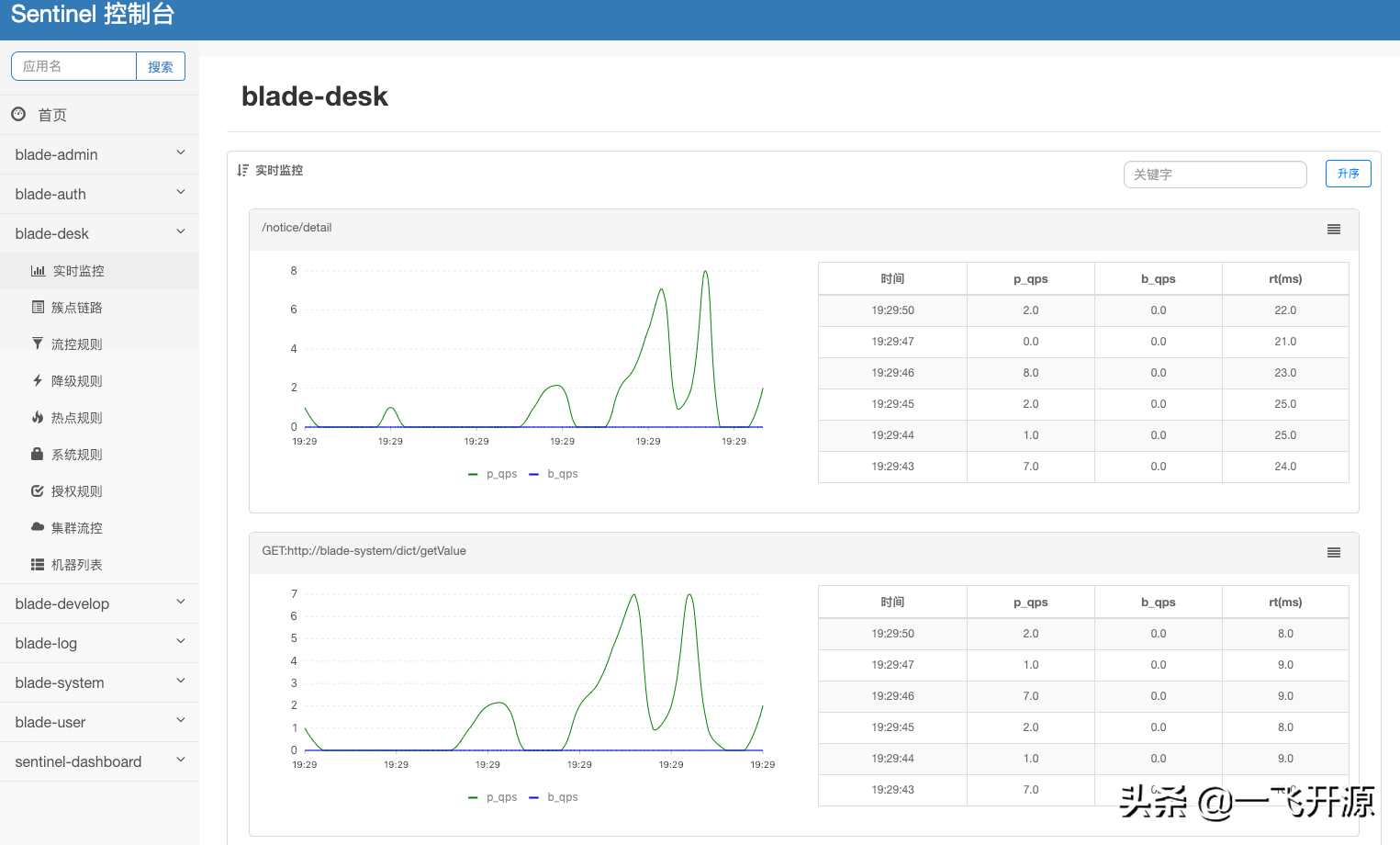Image resolution: width=1400 pixels, height=845 pixels.
Task: Toggle b_qps legend in getValue chart
Action: [x=554, y=797]
